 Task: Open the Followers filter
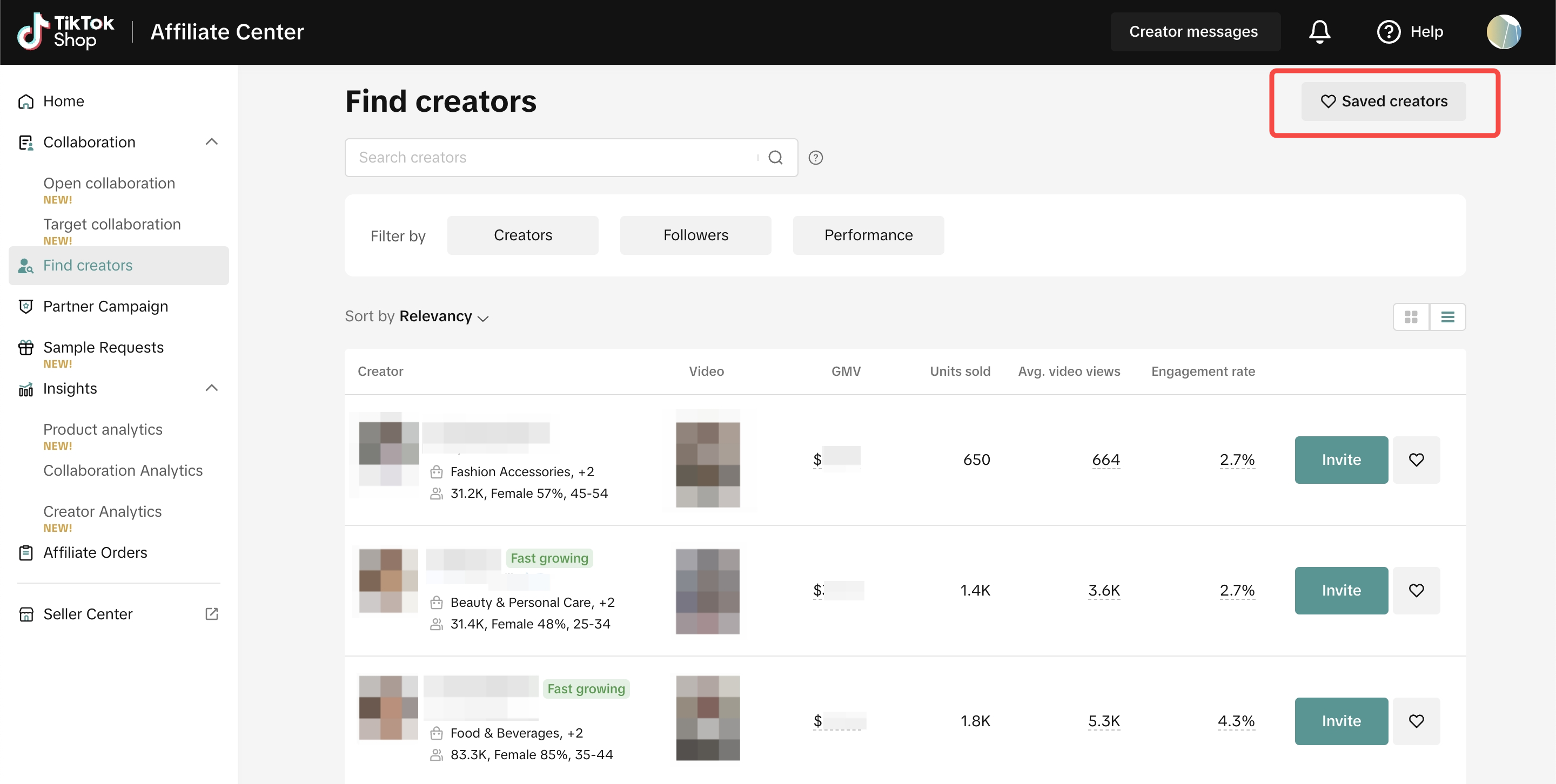pyautogui.click(x=695, y=235)
